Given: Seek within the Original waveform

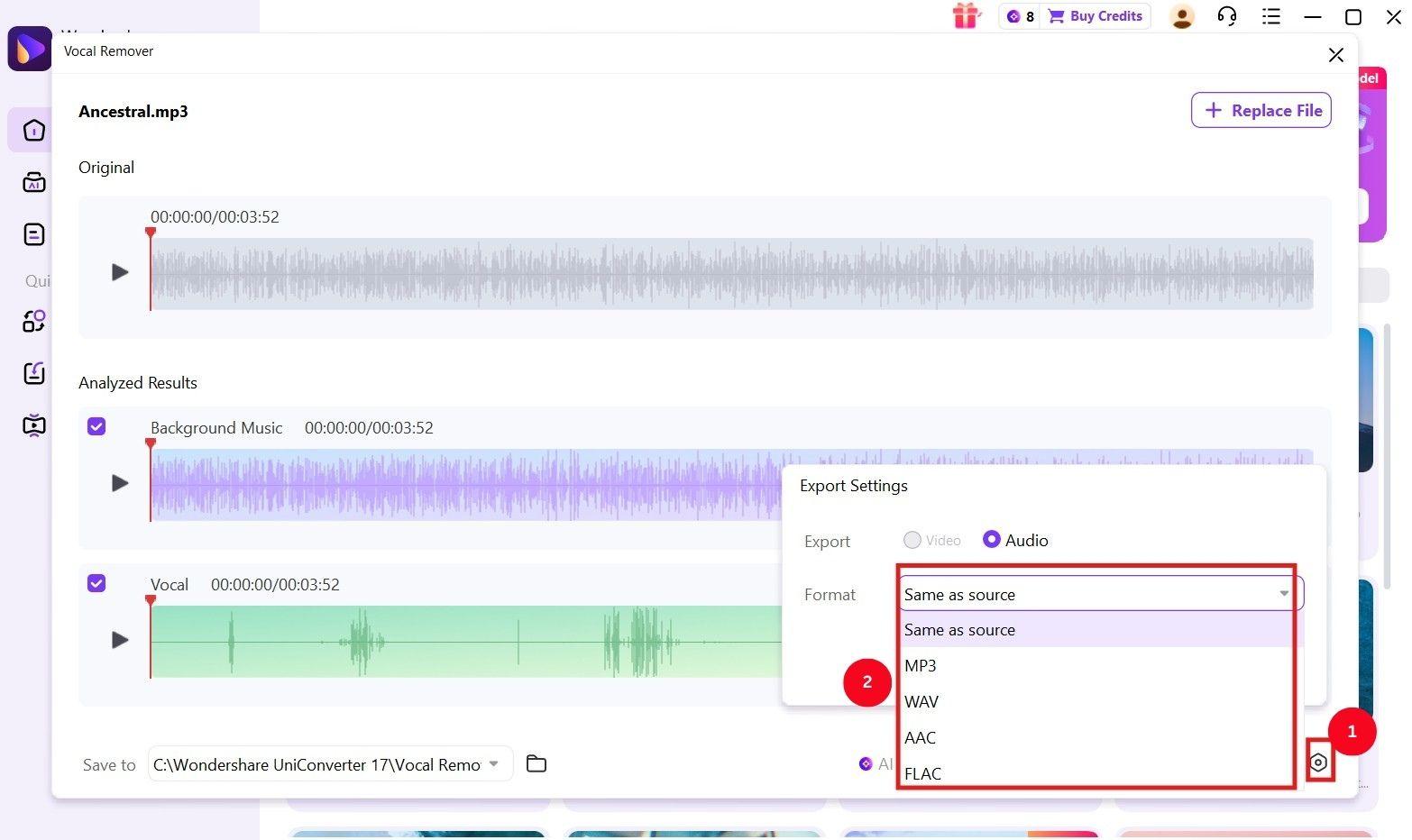Looking at the screenshot, I should [731, 274].
